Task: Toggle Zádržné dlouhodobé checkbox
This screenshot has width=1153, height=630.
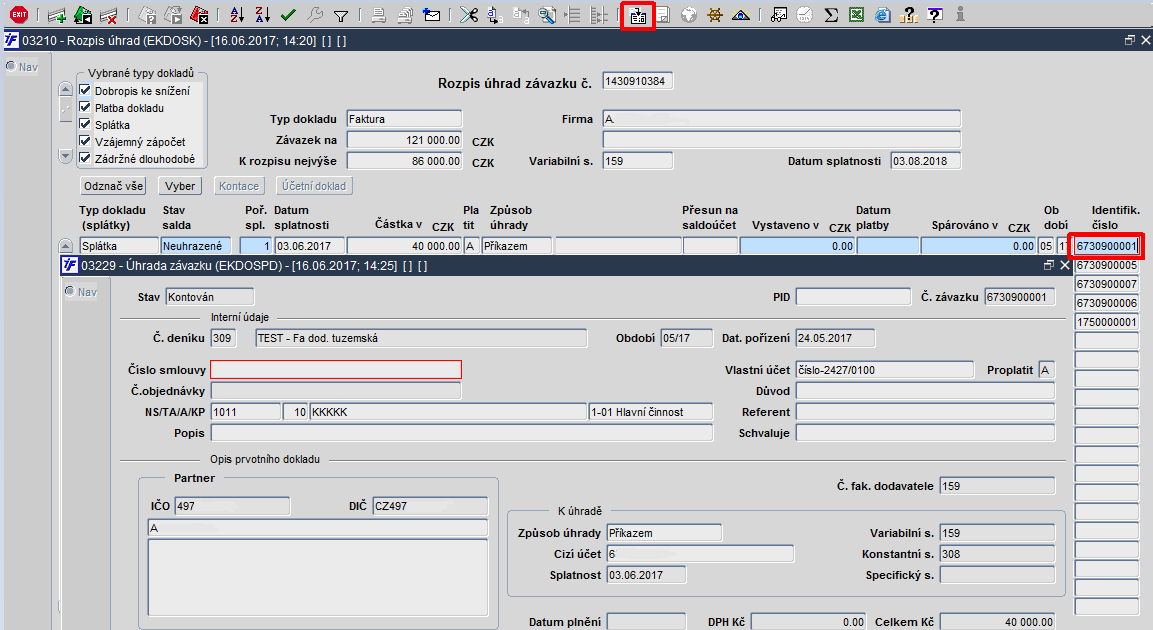Action: coord(85,158)
